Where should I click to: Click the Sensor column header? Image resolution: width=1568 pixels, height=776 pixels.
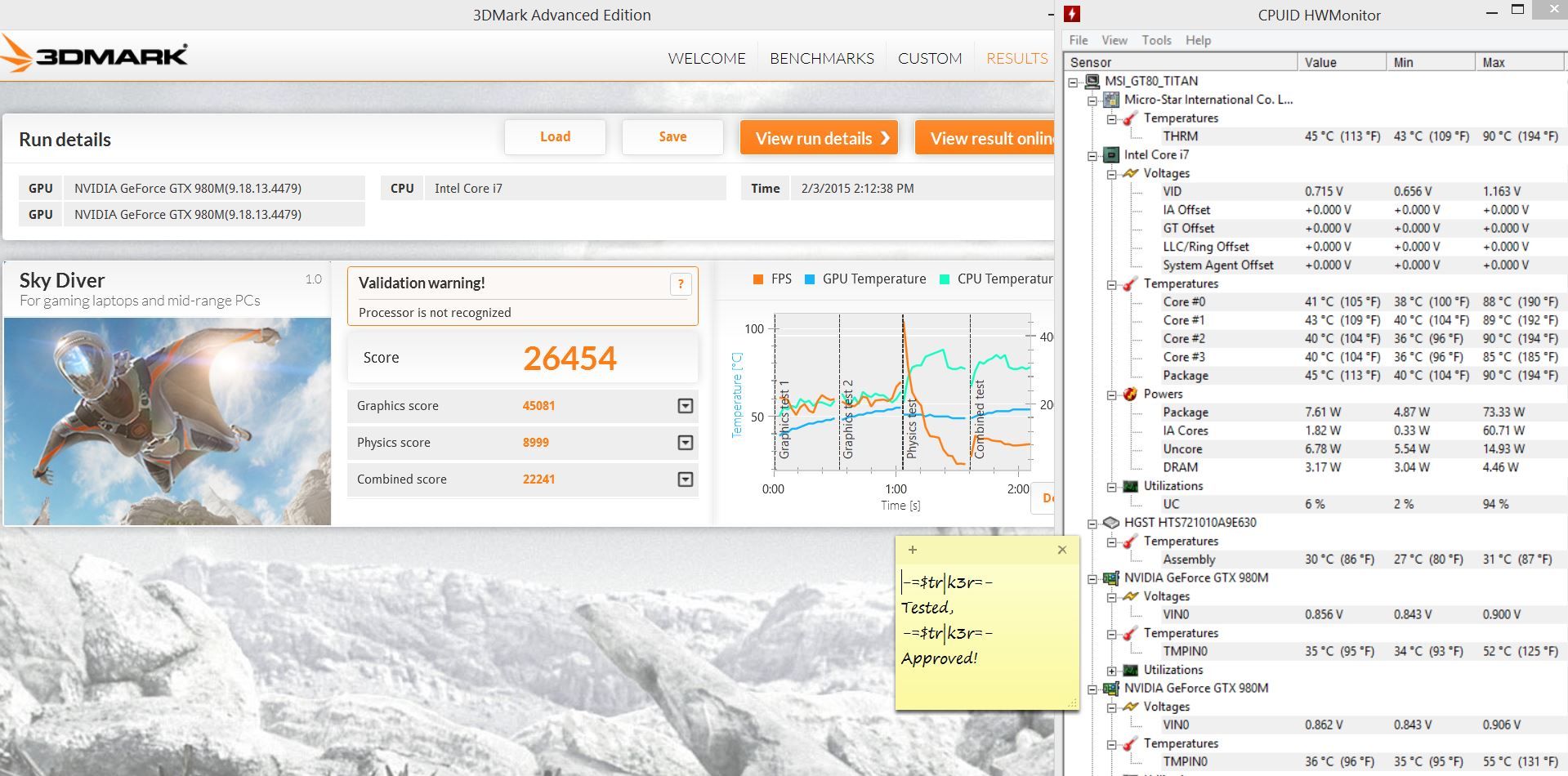point(1181,62)
